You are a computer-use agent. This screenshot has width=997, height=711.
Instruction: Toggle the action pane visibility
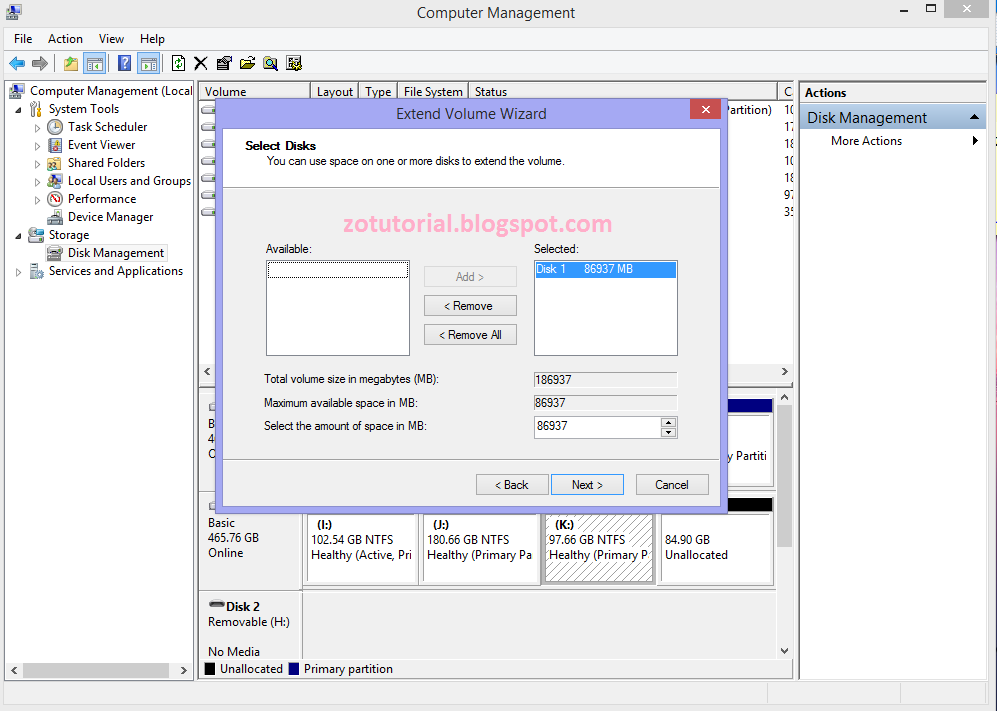coord(148,62)
